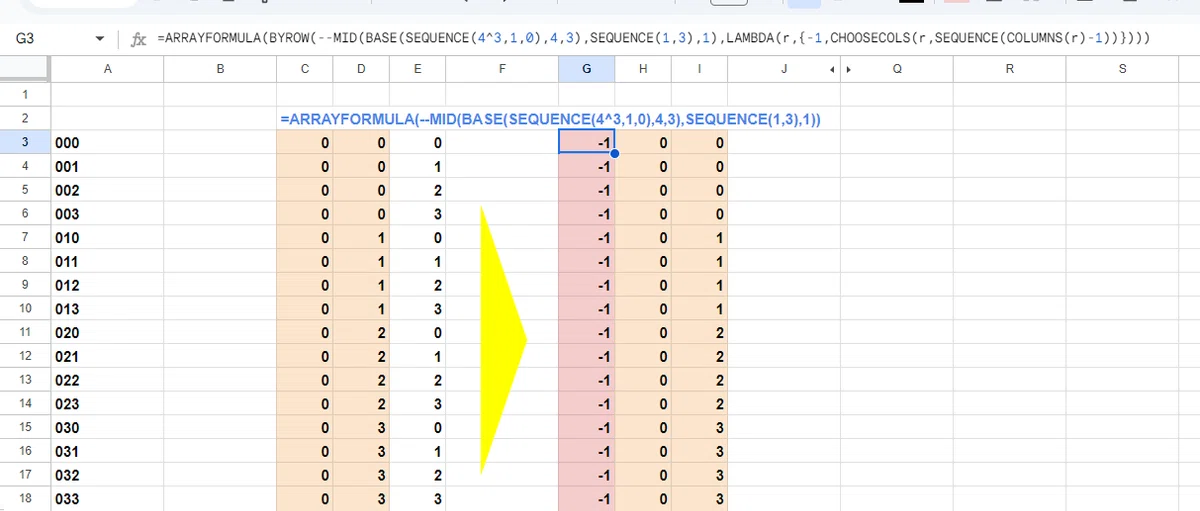Viewport: 1200px width, 511px height.
Task: Click column I cell in row 15 showing 3
Action: pyautogui.click(x=699, y=428)
